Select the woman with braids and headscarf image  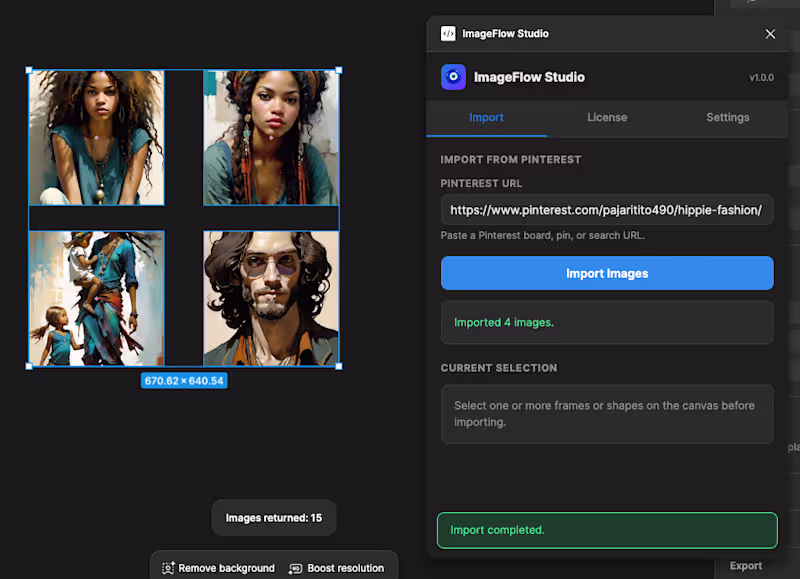coord(271,138)
